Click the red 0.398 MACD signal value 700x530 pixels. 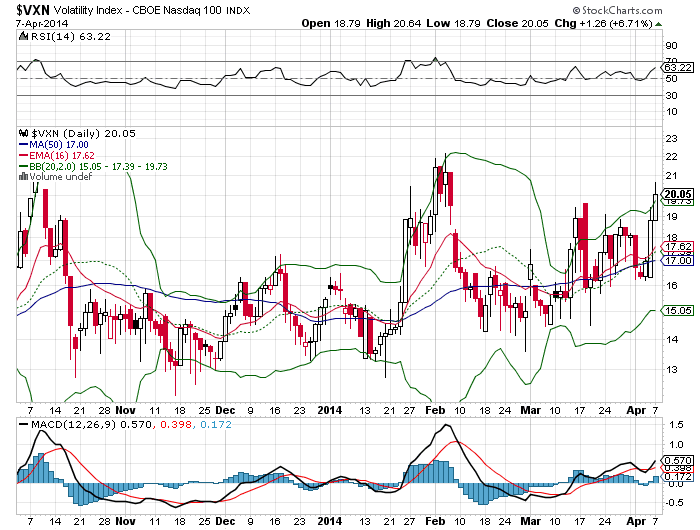click(x=175, y=424)
